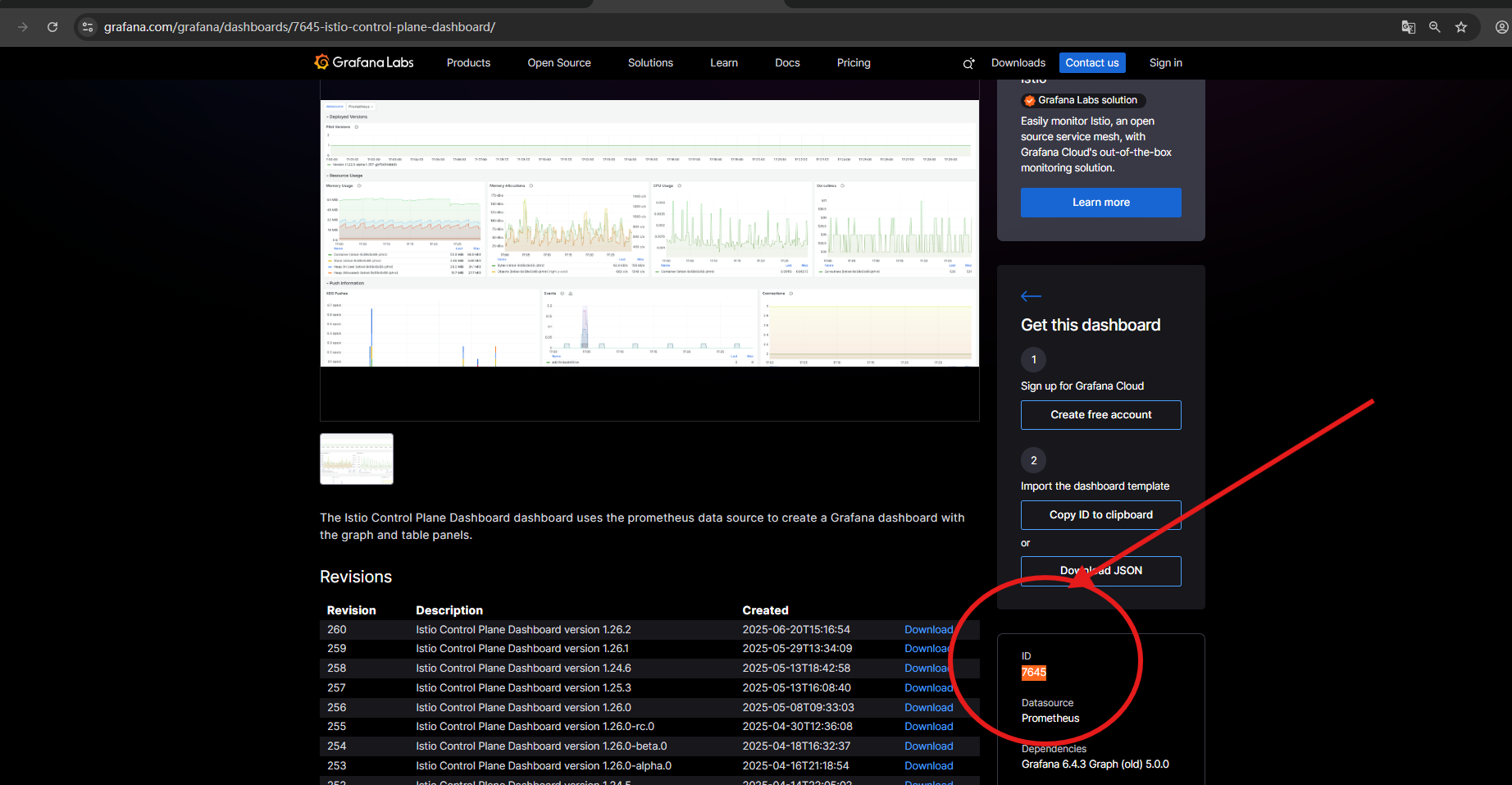Screen dimensions: 1512x785
Task: Go to the Pricing page
Action: point(854,63)
